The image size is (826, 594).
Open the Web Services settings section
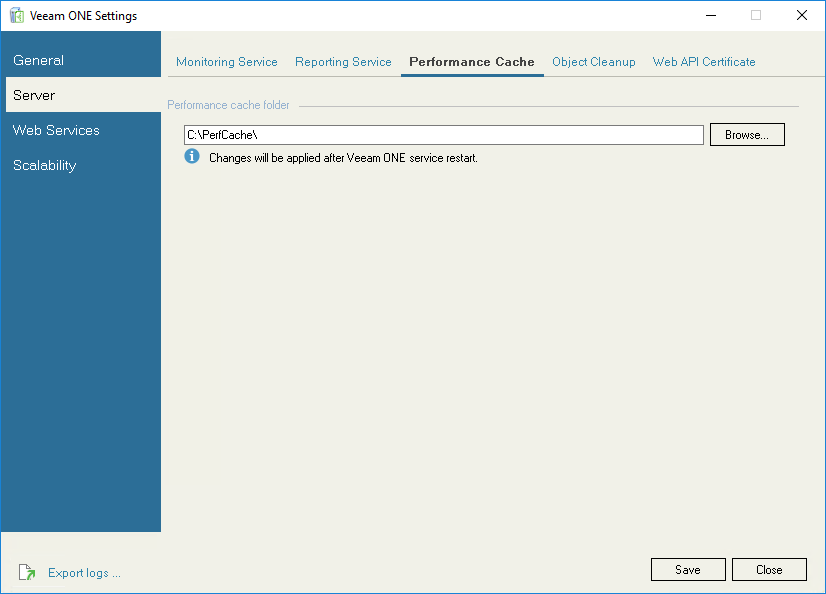pos(55,130)
